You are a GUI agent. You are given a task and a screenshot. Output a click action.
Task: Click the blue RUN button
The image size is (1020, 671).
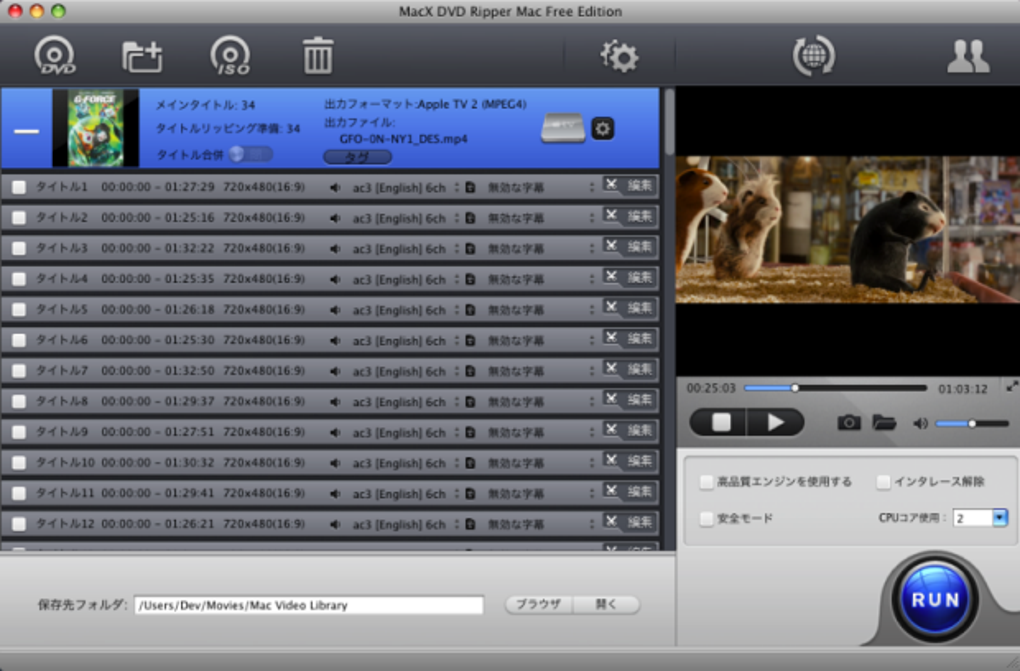coord(935,599)
